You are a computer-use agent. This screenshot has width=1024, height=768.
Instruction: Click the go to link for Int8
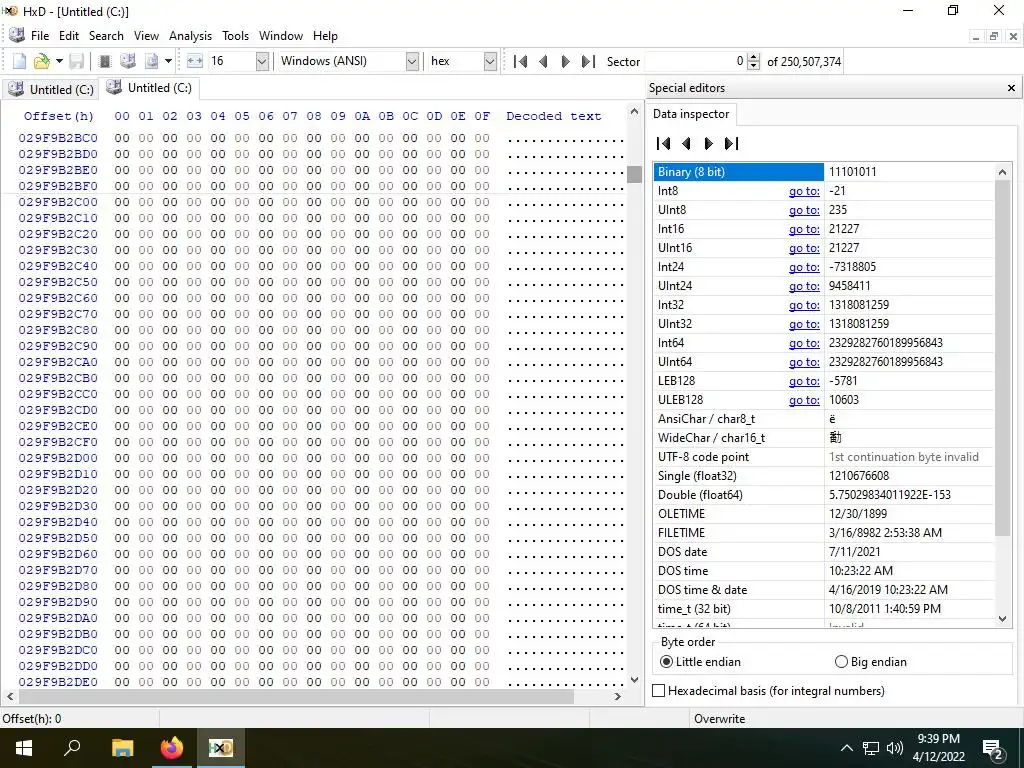tap(804, 191)
